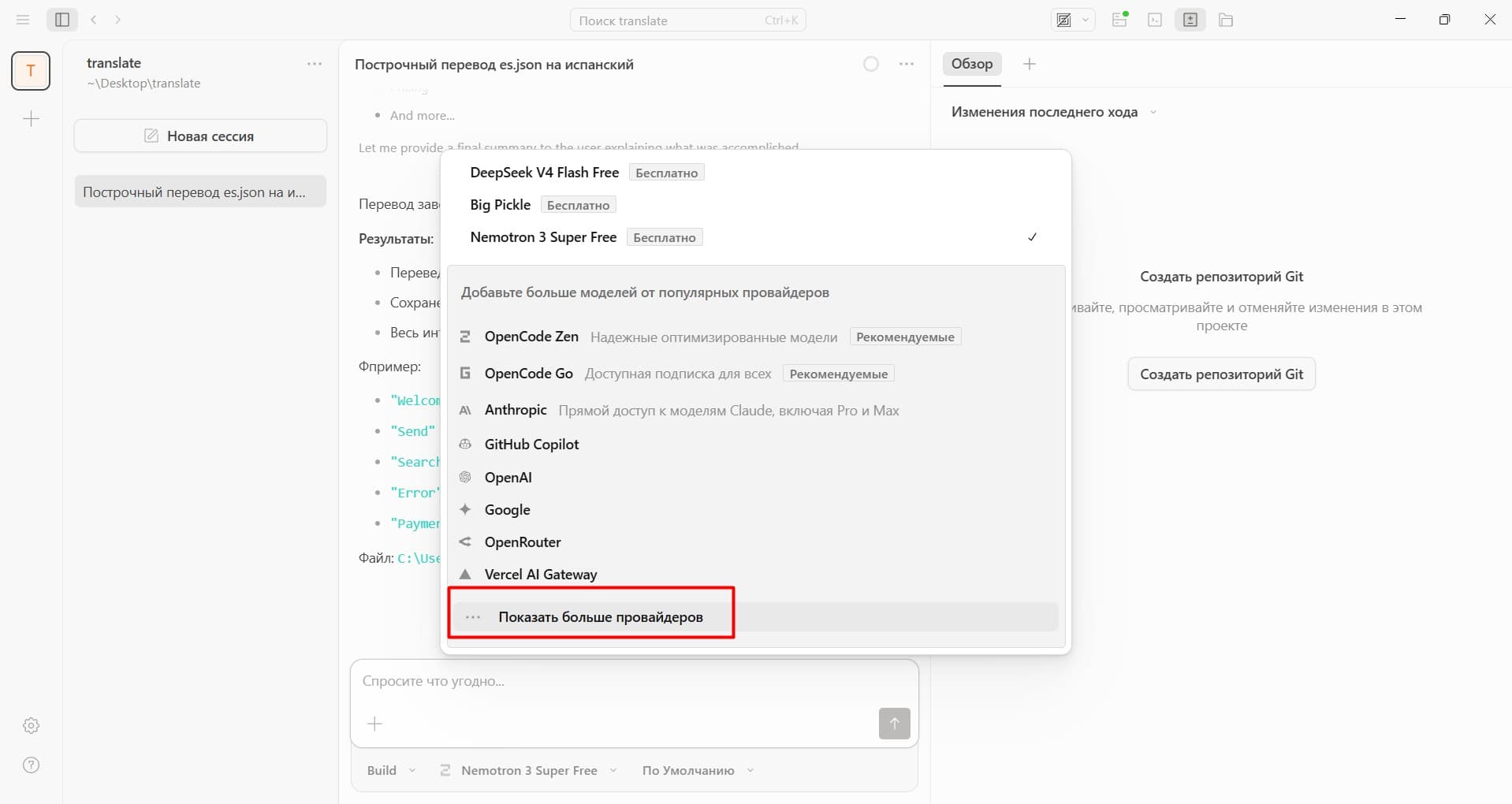Open the Build agent dropdown
Viewport: 1512px width, 804px height.
coord(392,770)
